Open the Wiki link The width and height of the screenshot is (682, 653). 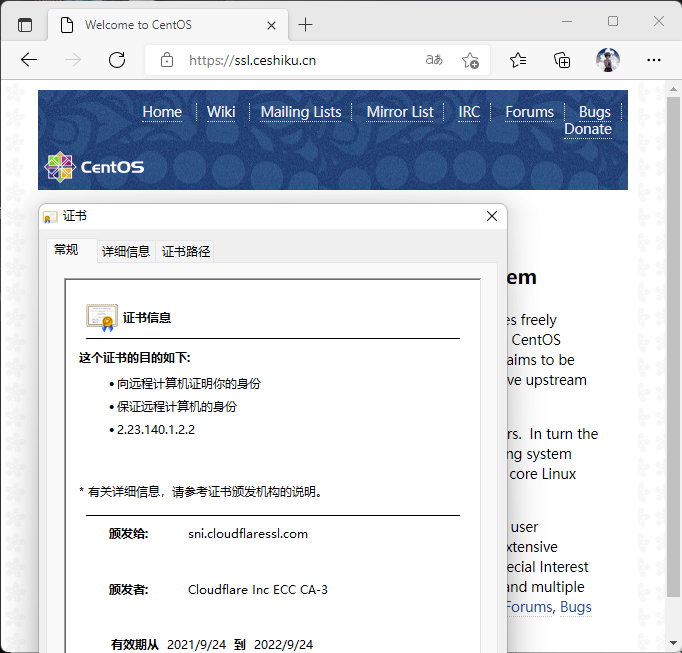(x=221, y=112)
